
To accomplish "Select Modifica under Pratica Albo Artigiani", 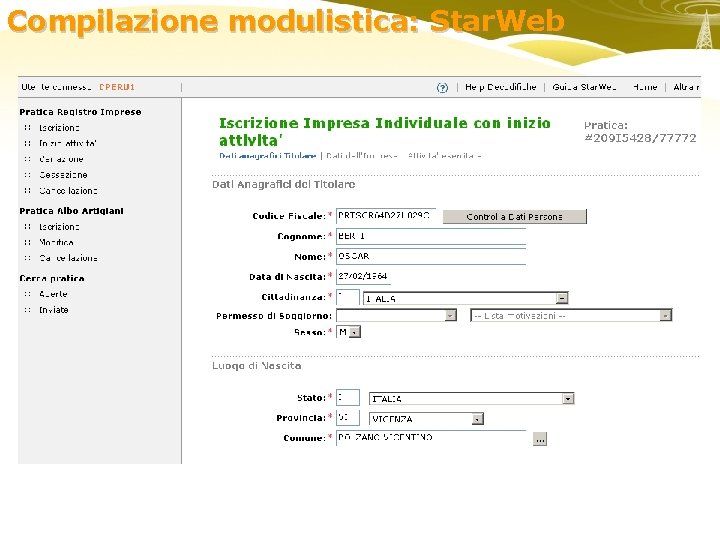I will pyautogui.click(x=56, y=242).
